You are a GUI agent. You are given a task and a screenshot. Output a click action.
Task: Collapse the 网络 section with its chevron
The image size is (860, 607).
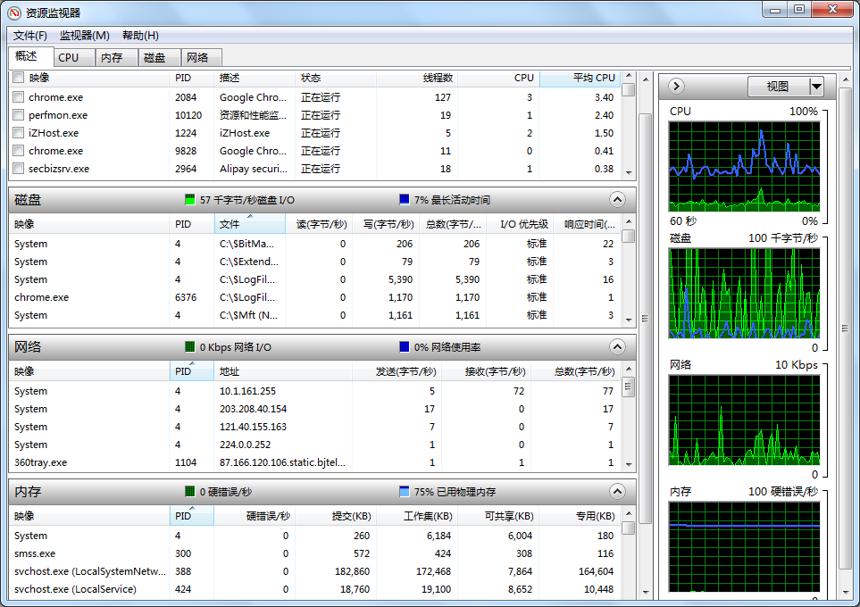[617, 347]
